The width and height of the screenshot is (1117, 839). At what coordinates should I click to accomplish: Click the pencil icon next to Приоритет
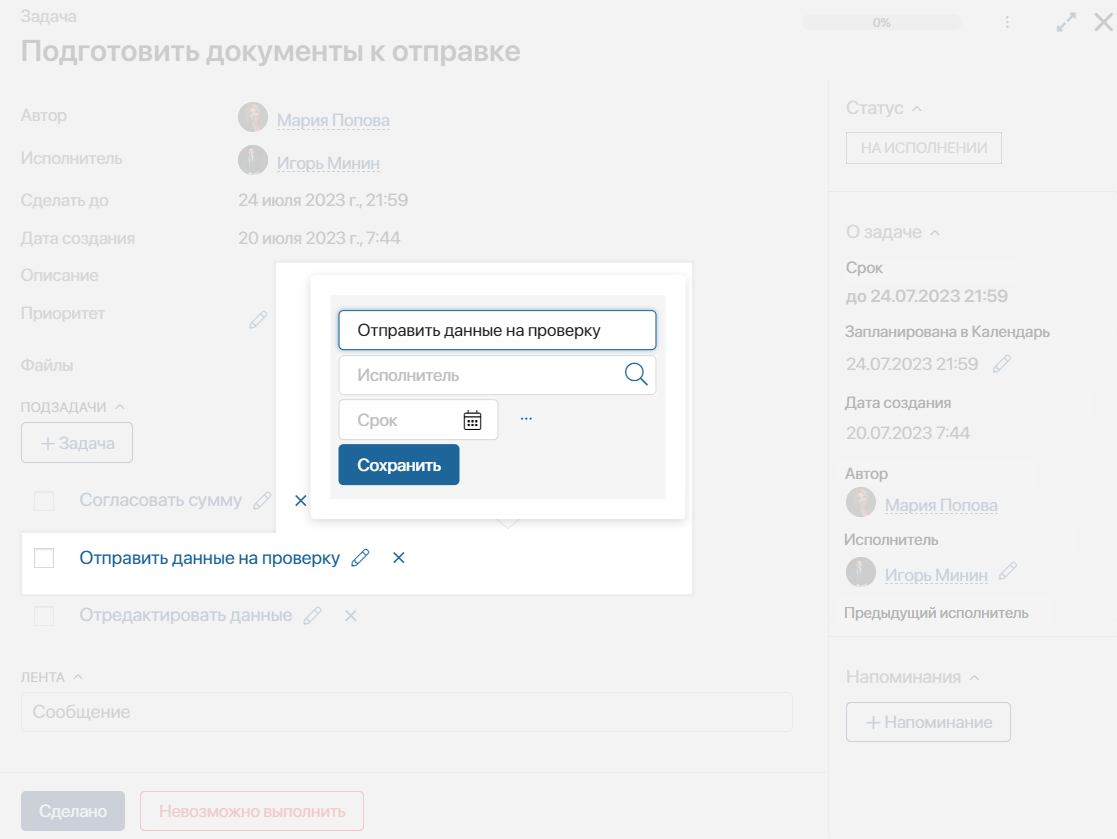coord(258,320)
